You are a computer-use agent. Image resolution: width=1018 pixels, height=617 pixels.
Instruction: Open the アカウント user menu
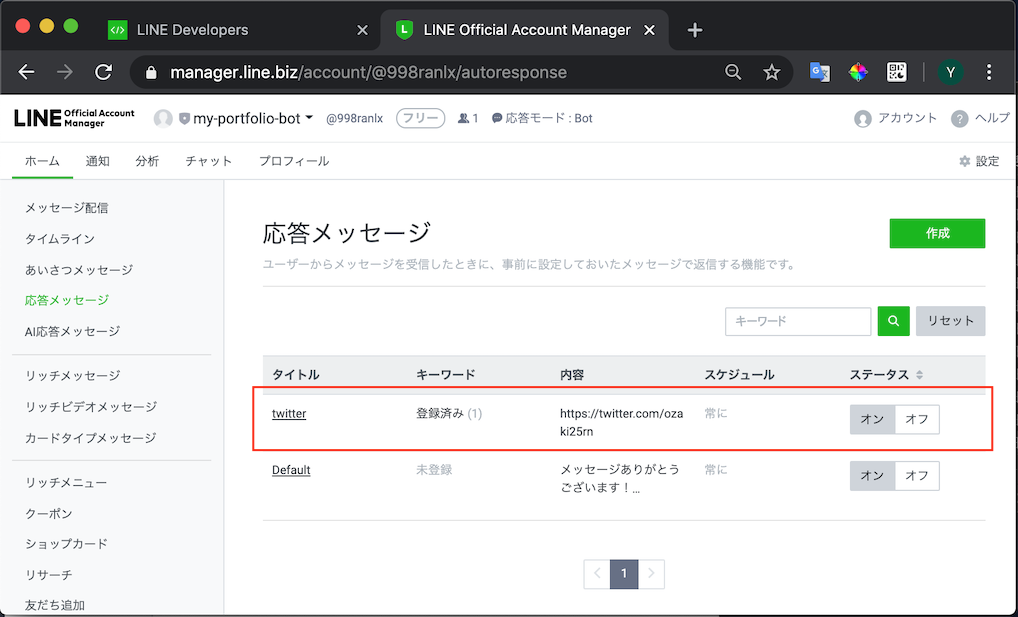895,118
